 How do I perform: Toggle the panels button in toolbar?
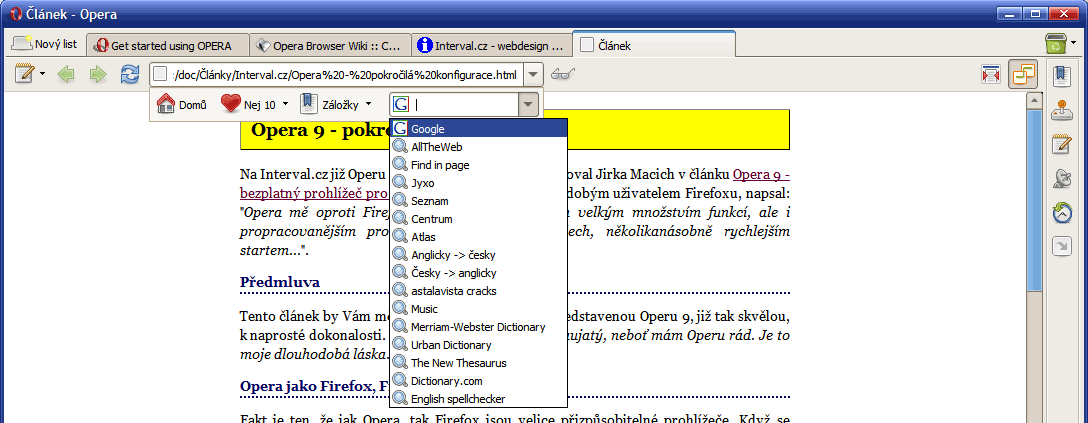coord(1023,74)
